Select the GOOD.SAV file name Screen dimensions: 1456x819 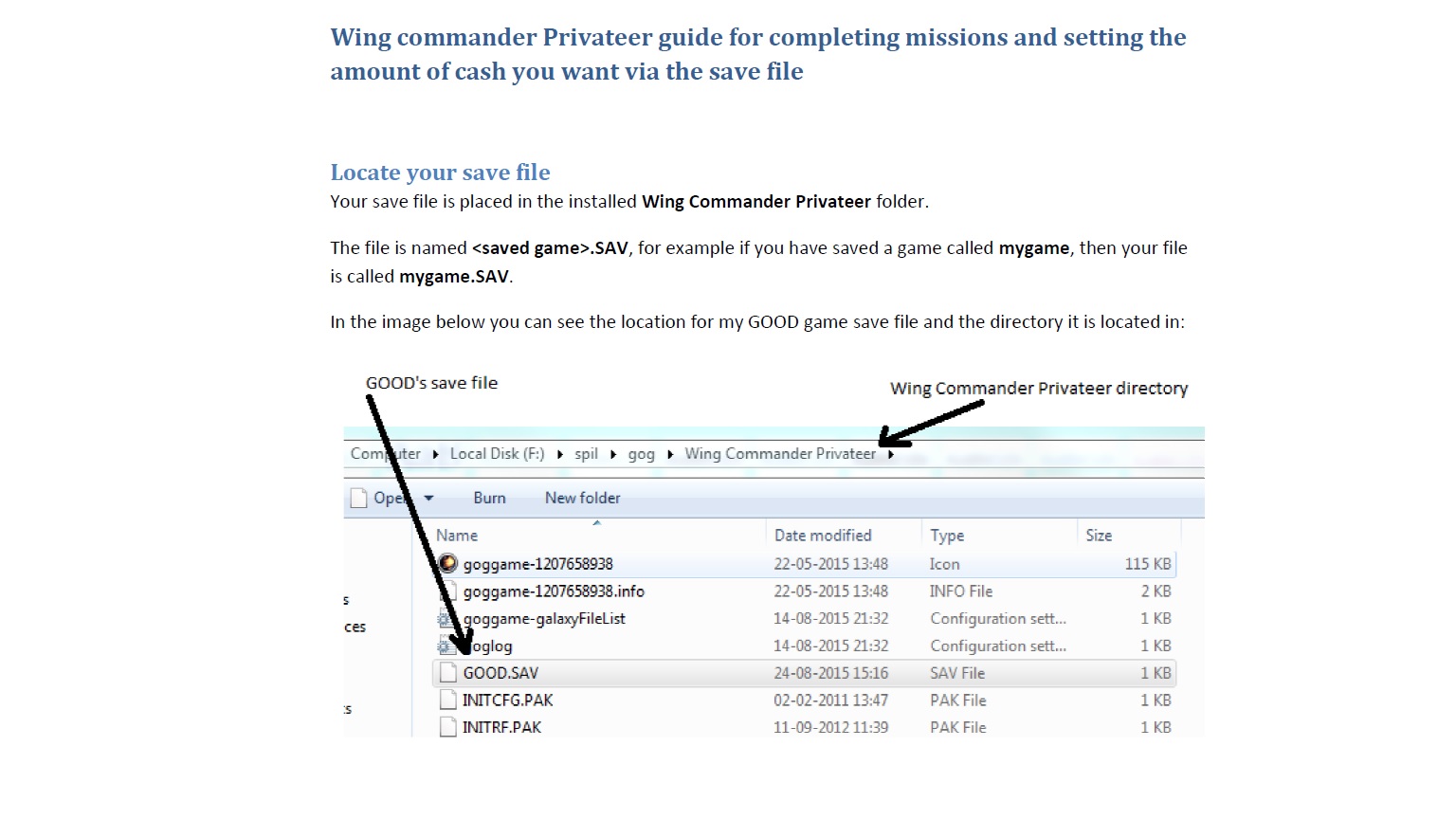500,673
